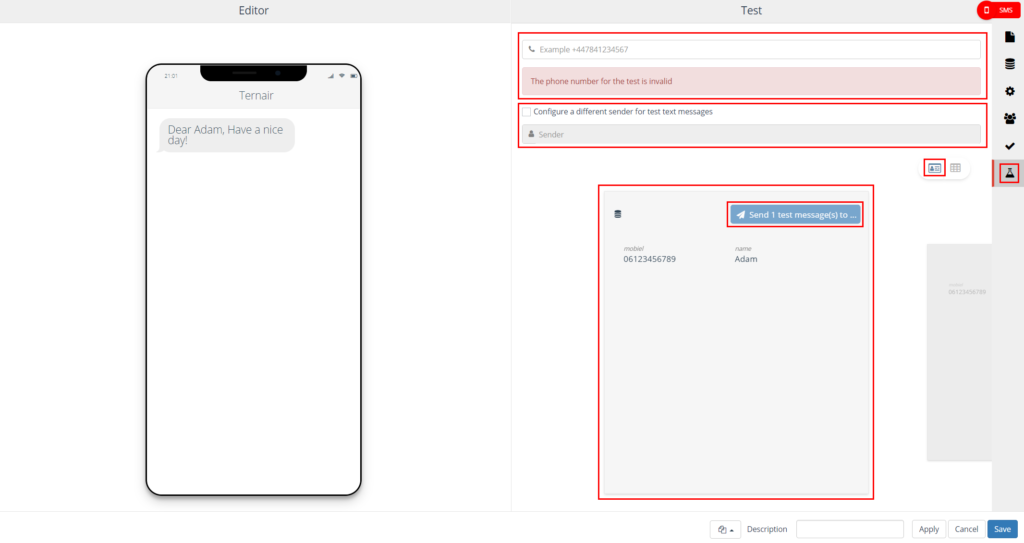This screenshot has height=543, width=1024.
Task: Open the test flask icon in sidebar
Action: pyautogui.click(x=1010, y=173)
